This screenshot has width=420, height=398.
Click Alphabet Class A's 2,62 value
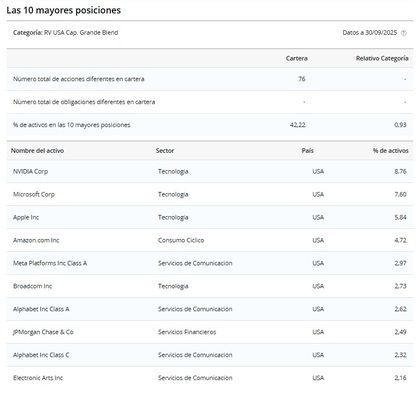(x=400, y=309)
